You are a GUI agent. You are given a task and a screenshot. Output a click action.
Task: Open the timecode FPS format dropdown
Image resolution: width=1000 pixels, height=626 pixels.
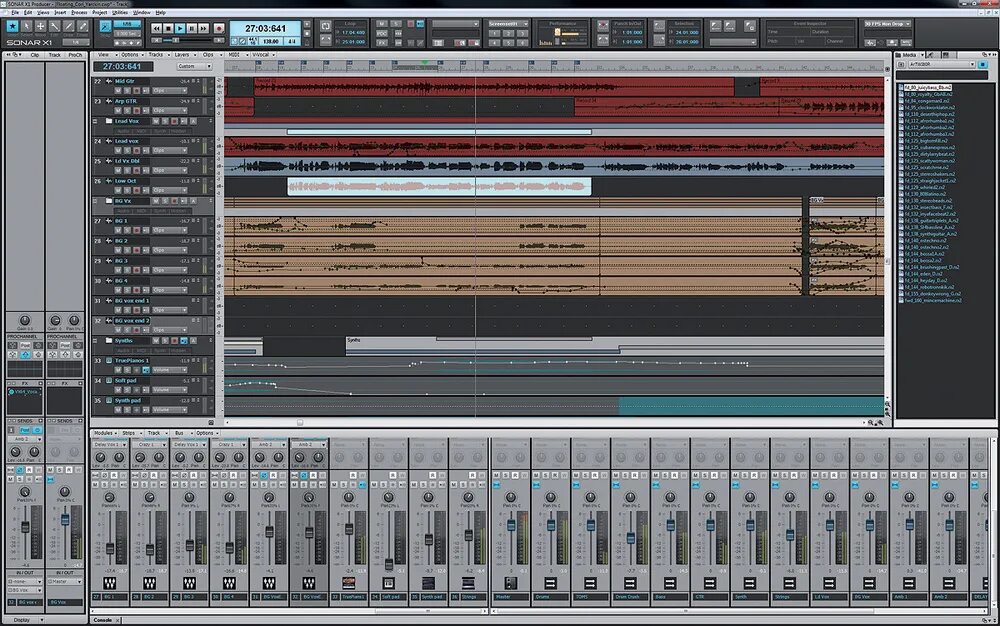887,24
